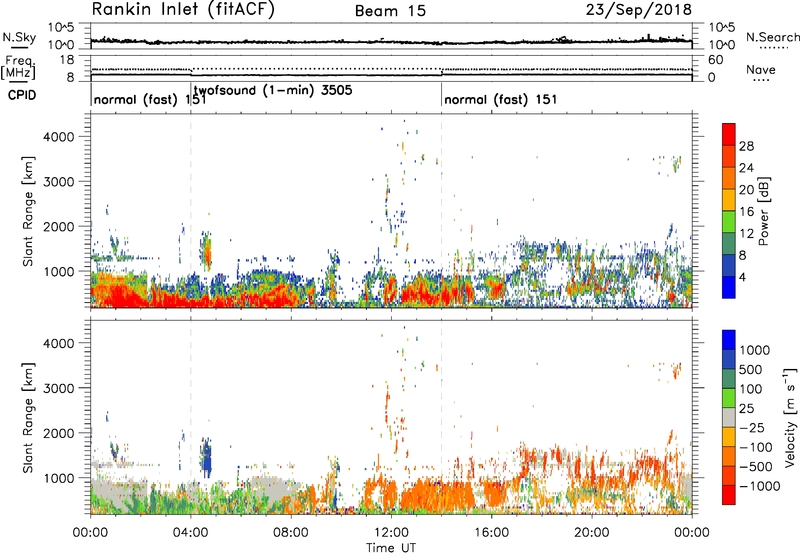Click the '16:00' time axis tick label
Viewport: 800px width, 554px height.
tap(491, 533)
